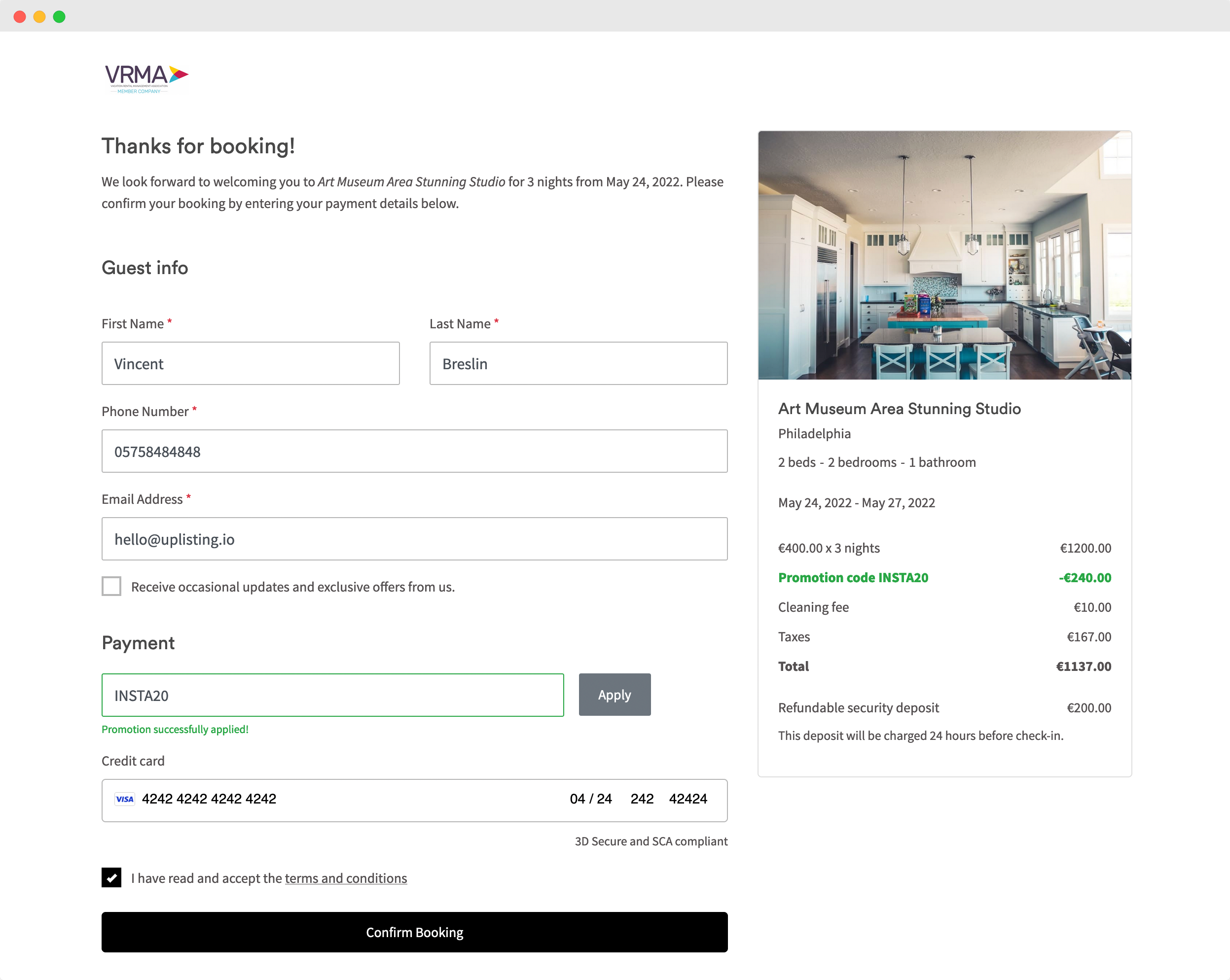The height and width of the screenshot is (980, 1230).
Task: Click the red close window button
Action: click(19, 17)
